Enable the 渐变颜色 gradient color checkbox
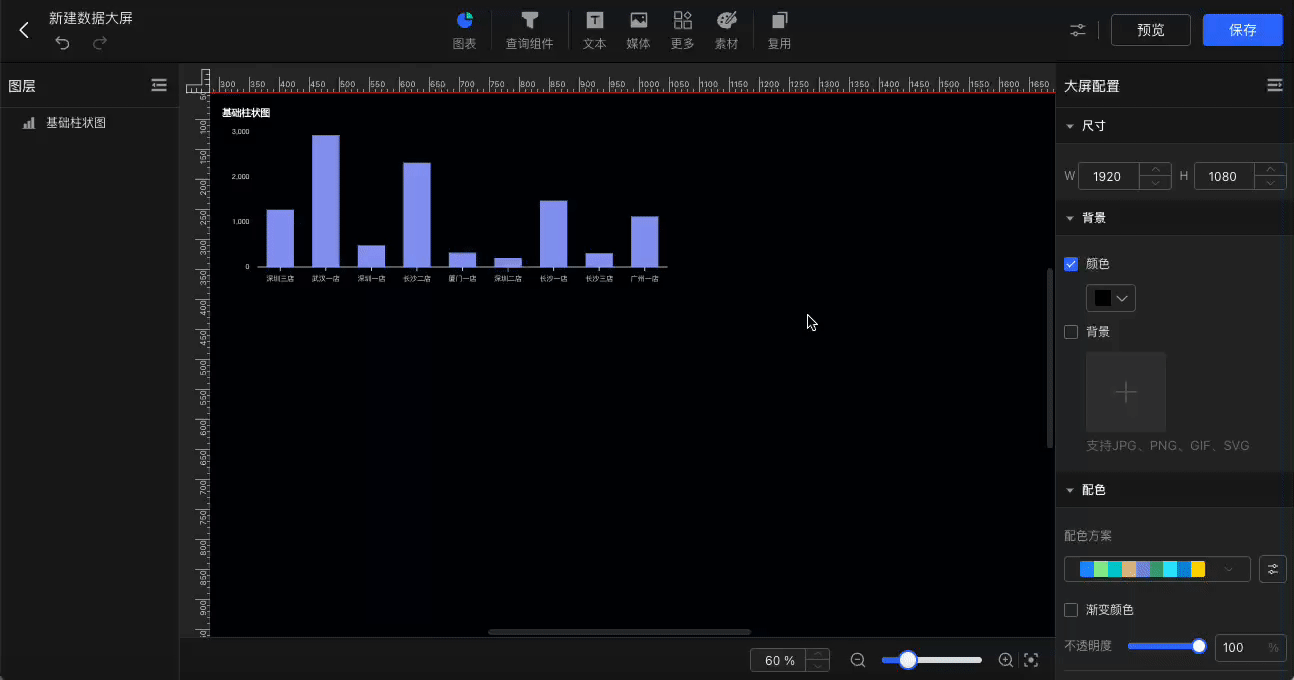This screenshot has height=680, width=1294. 1070,610
